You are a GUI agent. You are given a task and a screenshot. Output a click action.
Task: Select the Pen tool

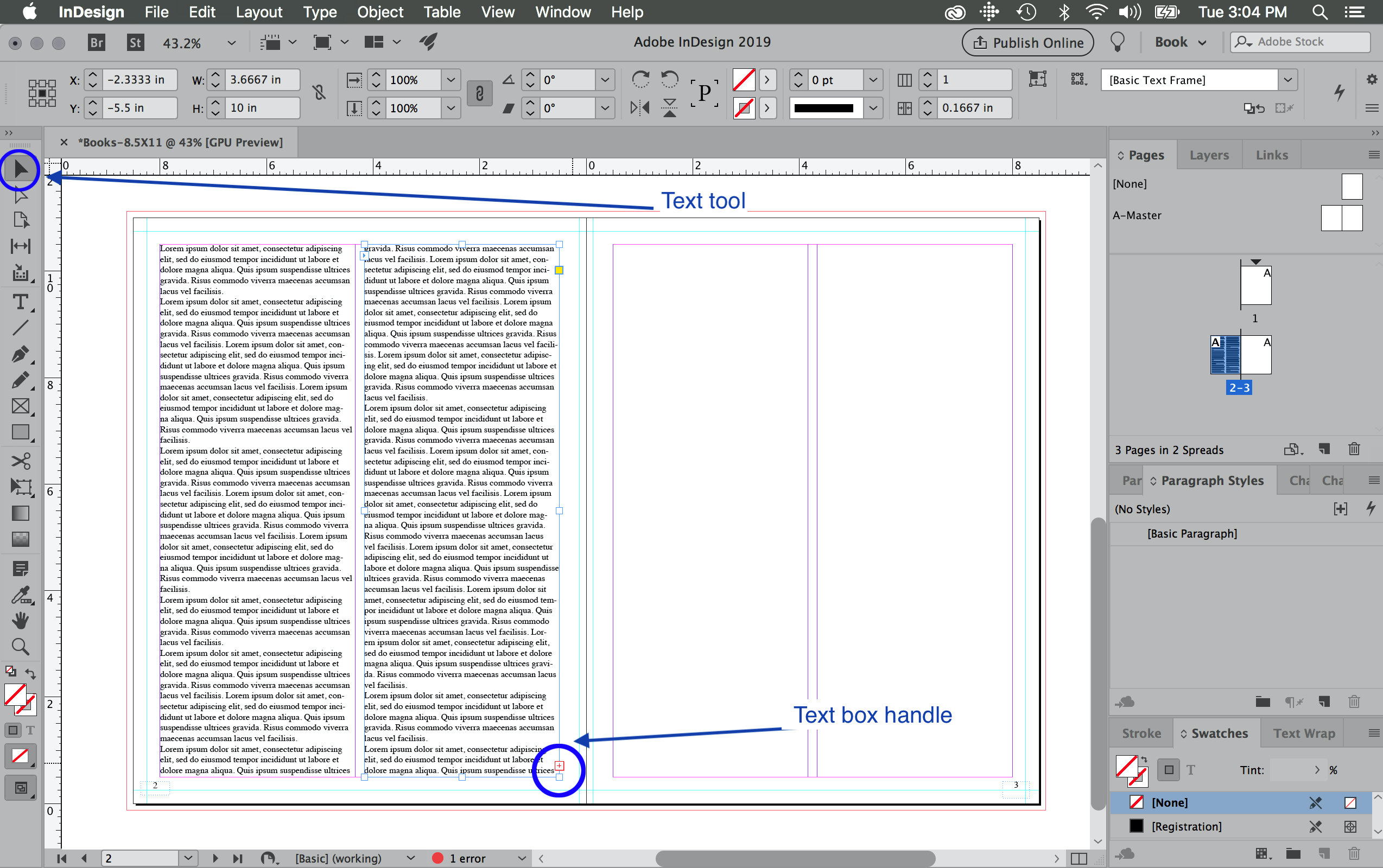21,354
